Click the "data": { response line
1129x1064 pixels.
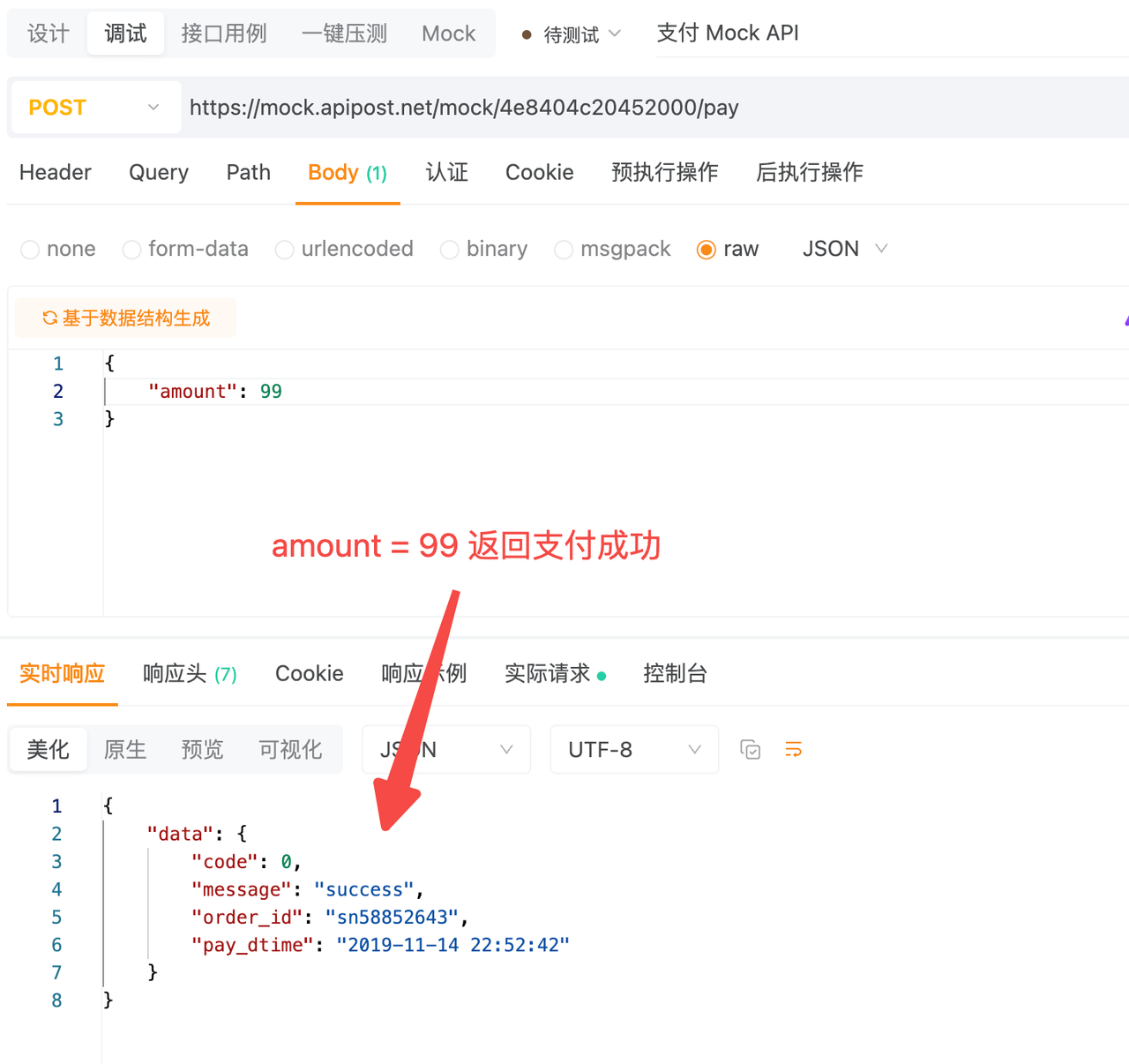pyautogui.click(x=197, y=834)
